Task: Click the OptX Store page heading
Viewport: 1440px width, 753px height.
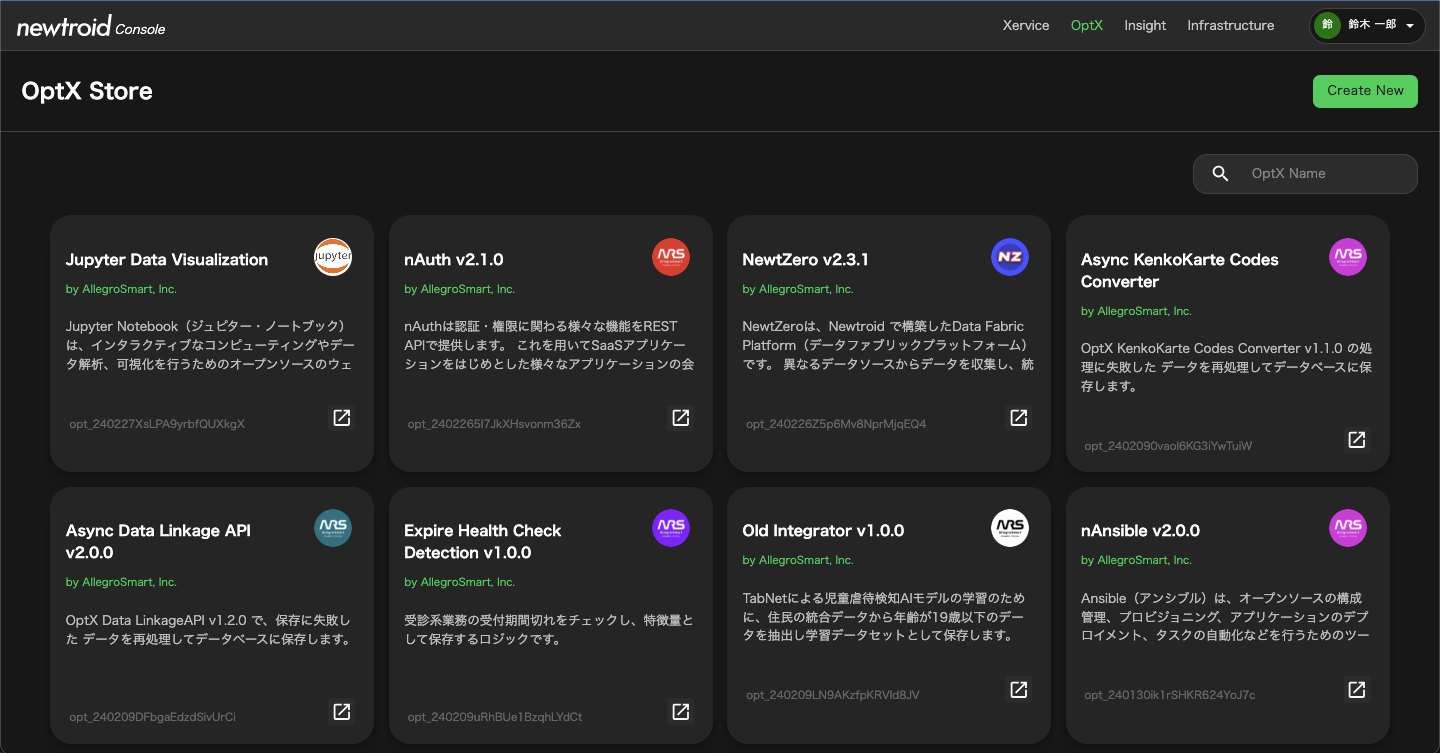Action: tap(87, 91)
